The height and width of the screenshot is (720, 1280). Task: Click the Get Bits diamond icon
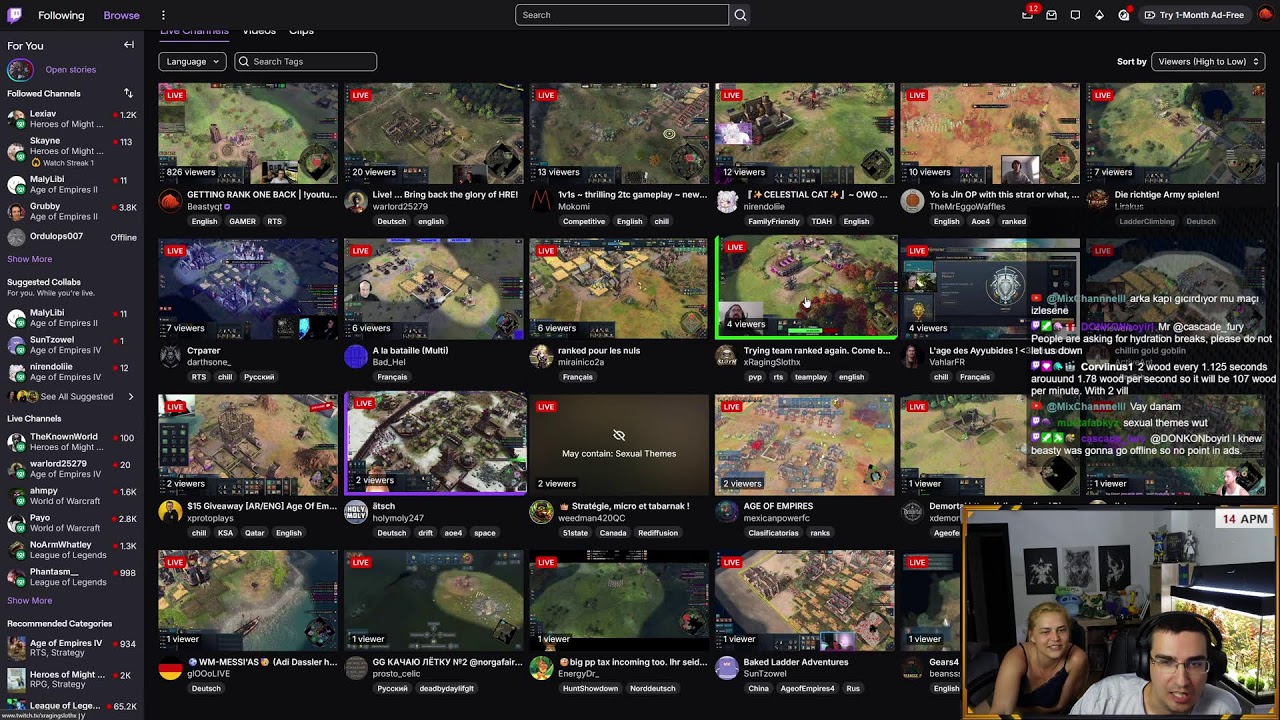click(x=1099, y=15)
